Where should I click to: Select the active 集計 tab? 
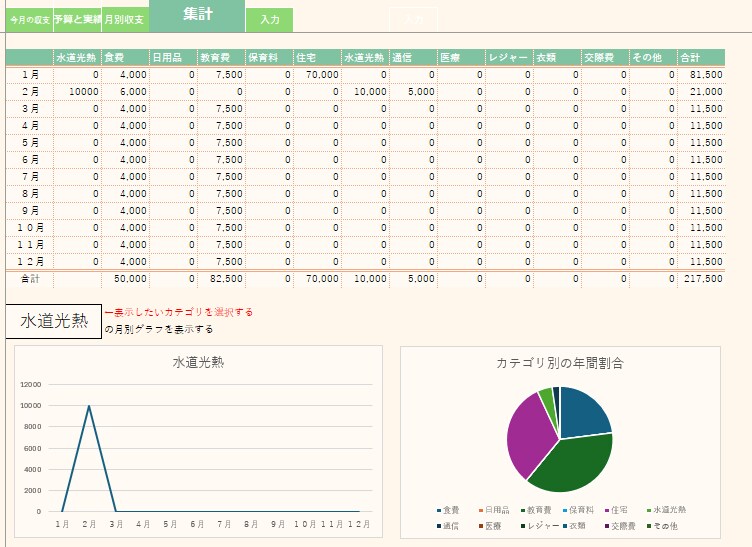197,15
